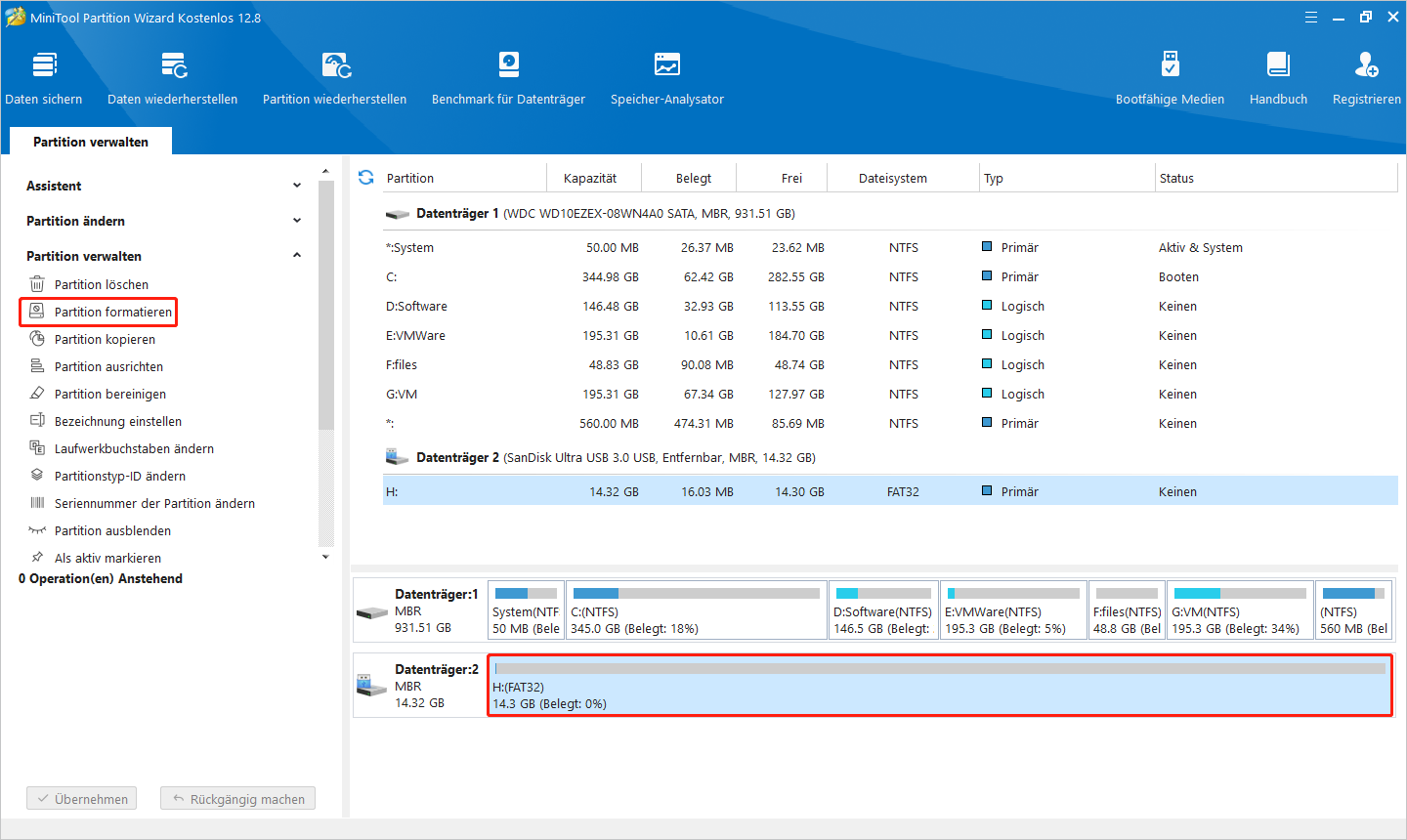Select the F:files partition row
The image size is (1407, 840).
(x=890, y=364)
